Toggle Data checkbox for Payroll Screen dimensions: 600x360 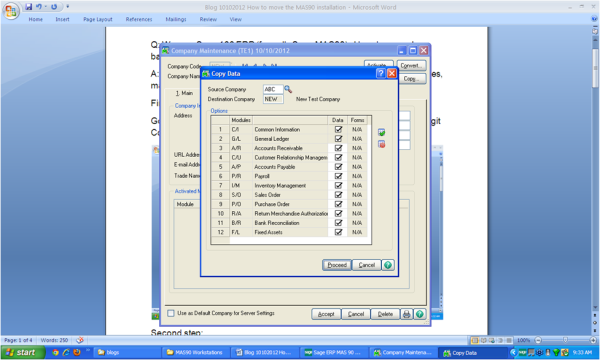coord(338,176)
